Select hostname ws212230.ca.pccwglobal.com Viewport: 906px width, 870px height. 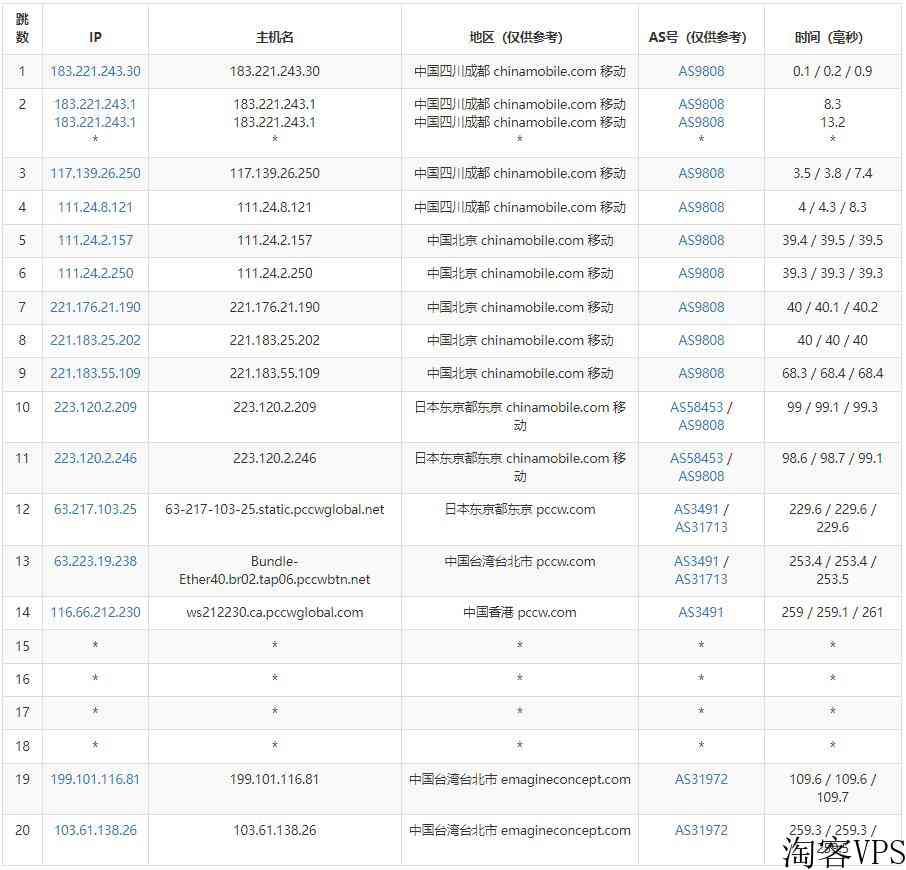point(274,612)
